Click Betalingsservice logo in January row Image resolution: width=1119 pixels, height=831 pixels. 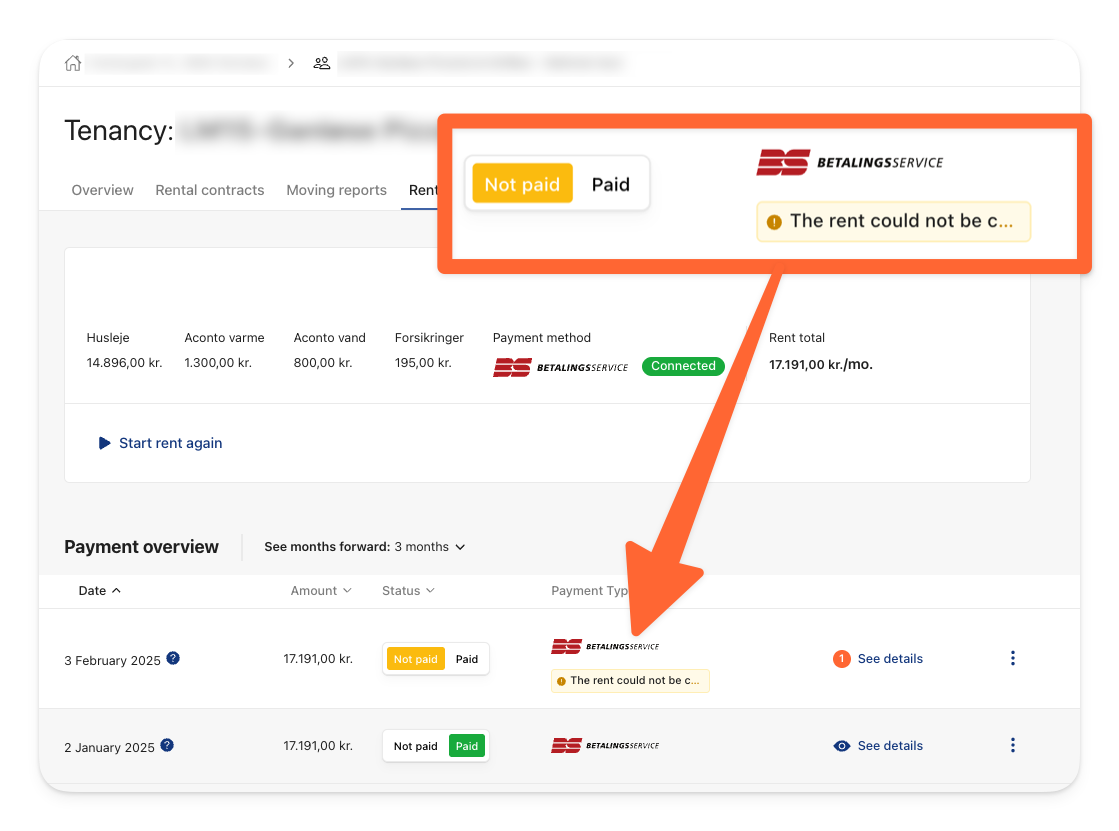coord(605,745)
